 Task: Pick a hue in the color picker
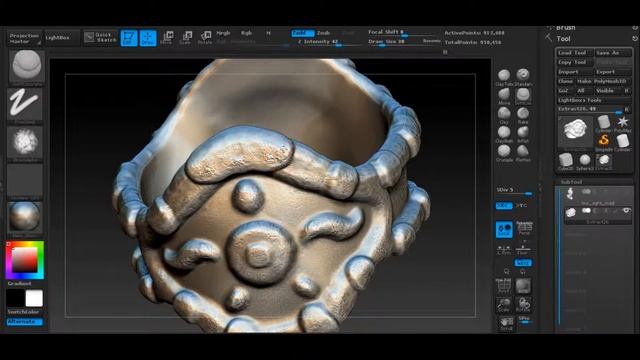coord(24,260)
